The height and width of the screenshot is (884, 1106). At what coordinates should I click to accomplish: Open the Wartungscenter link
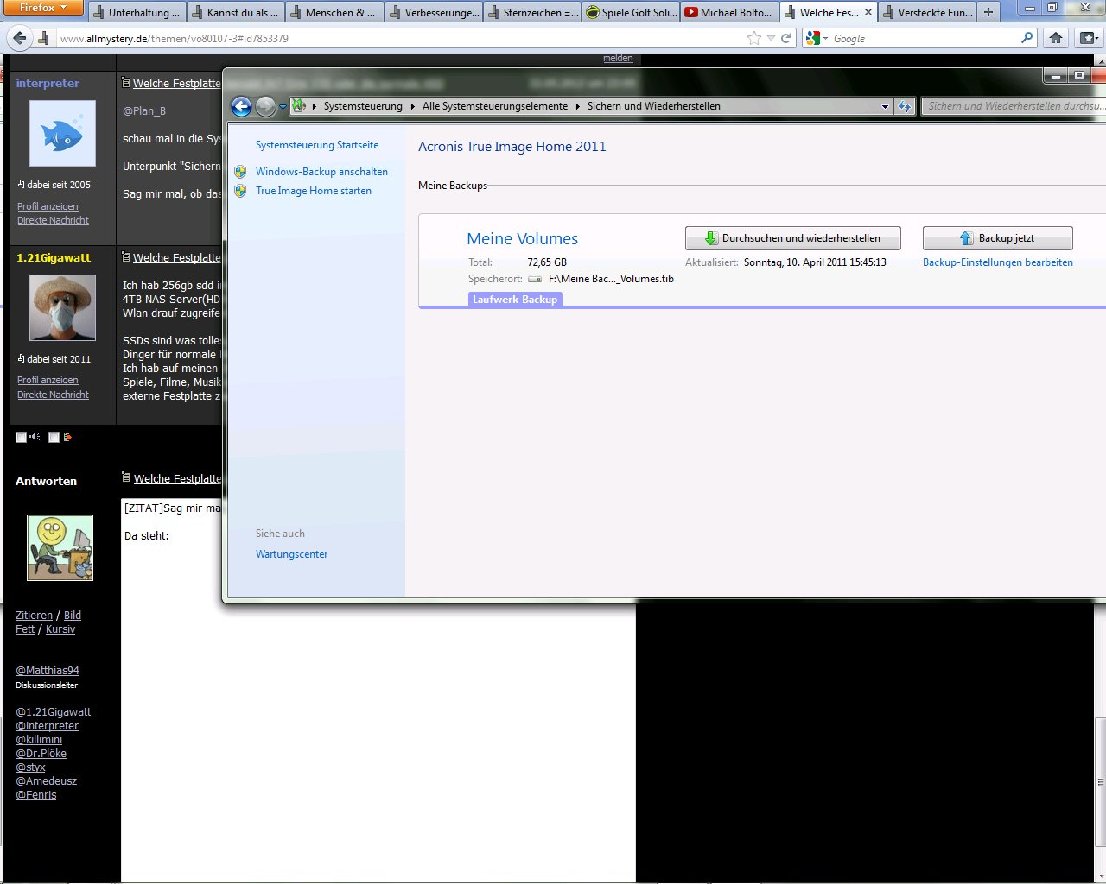click(x=291, y=555)
